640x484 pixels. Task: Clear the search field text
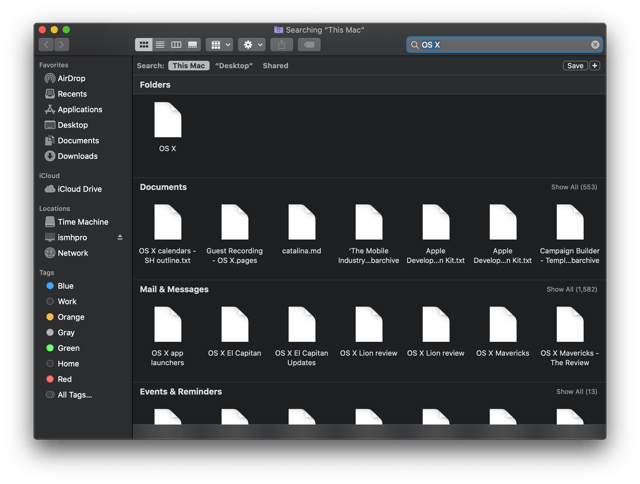point(595,44)
